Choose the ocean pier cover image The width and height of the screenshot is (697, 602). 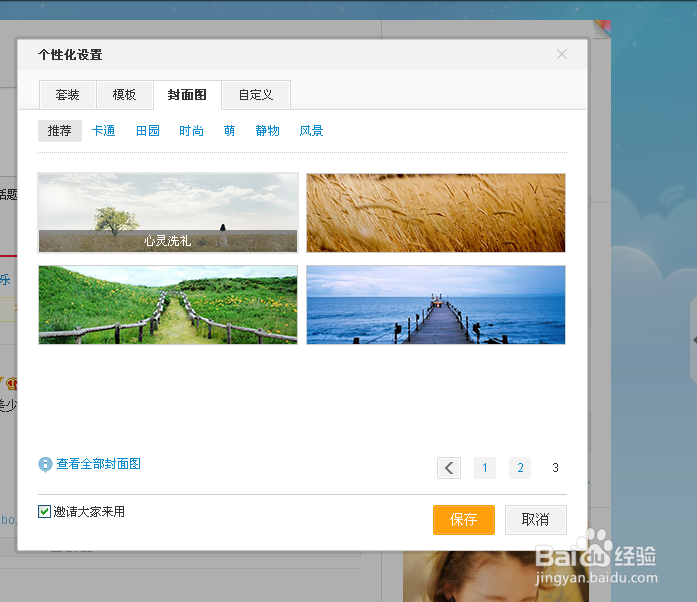(436, 305)
